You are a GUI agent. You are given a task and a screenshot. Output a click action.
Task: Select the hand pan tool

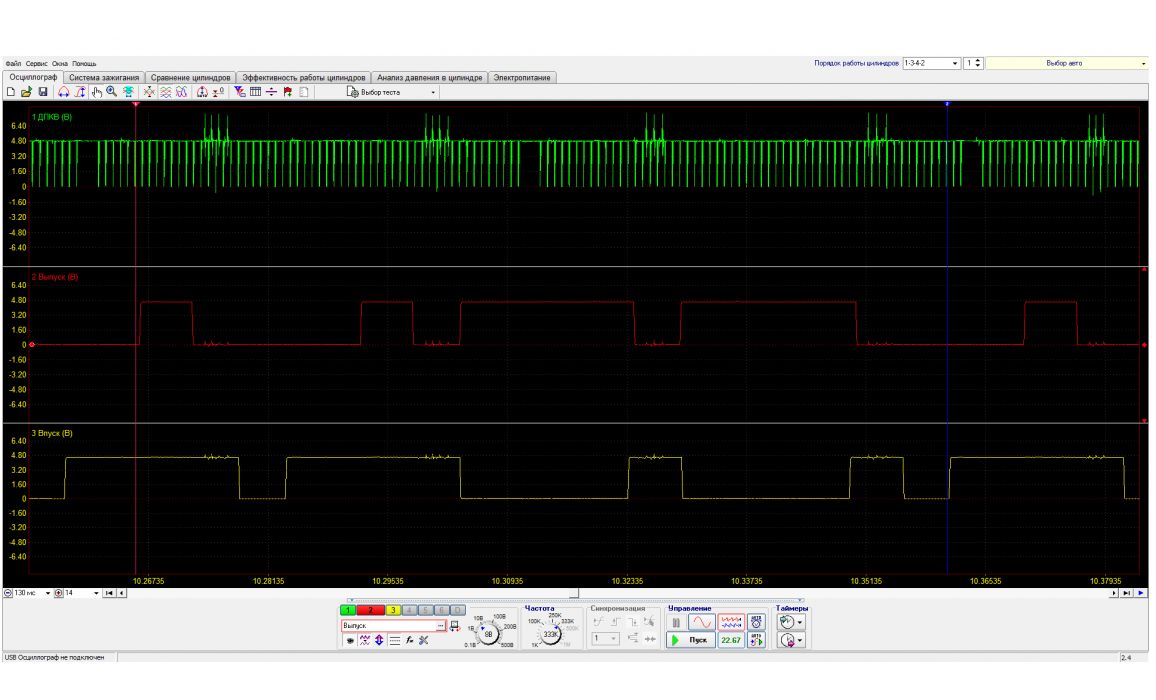pos(97,92)
